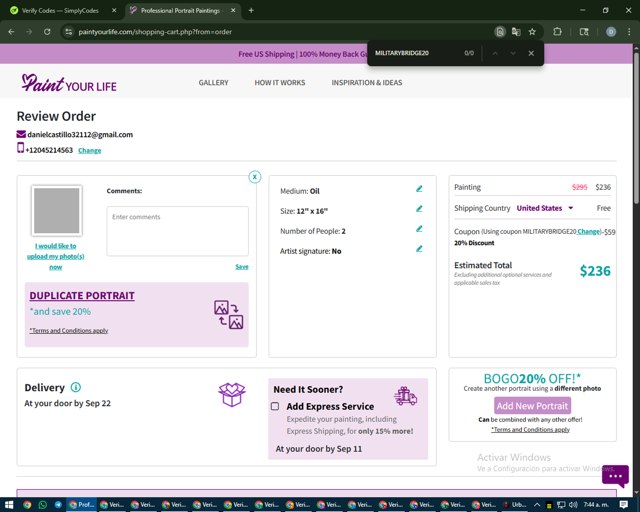Click into the Enter comments field

178,231
